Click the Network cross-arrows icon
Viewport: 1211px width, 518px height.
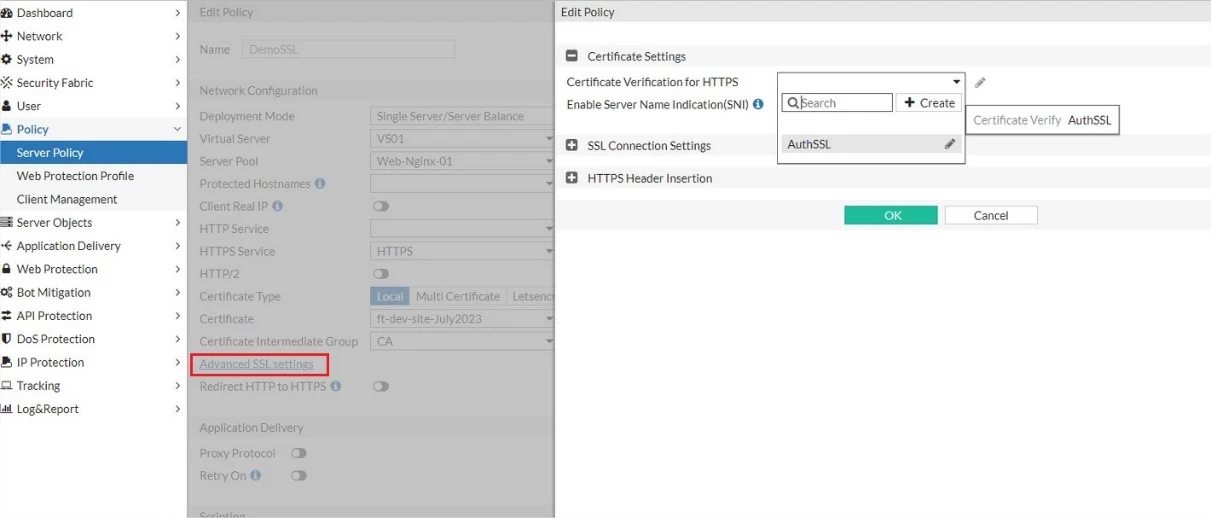coord(7,36)
